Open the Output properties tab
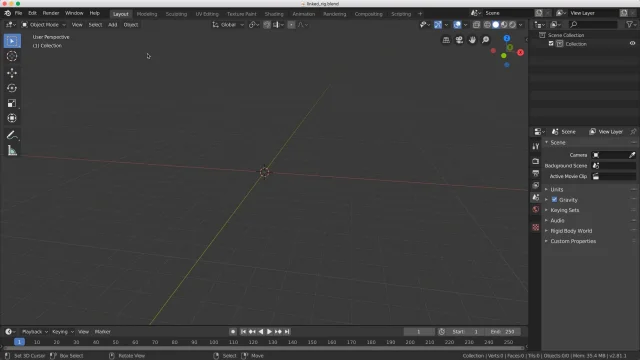The image size is (640, 360). (536, 173)
